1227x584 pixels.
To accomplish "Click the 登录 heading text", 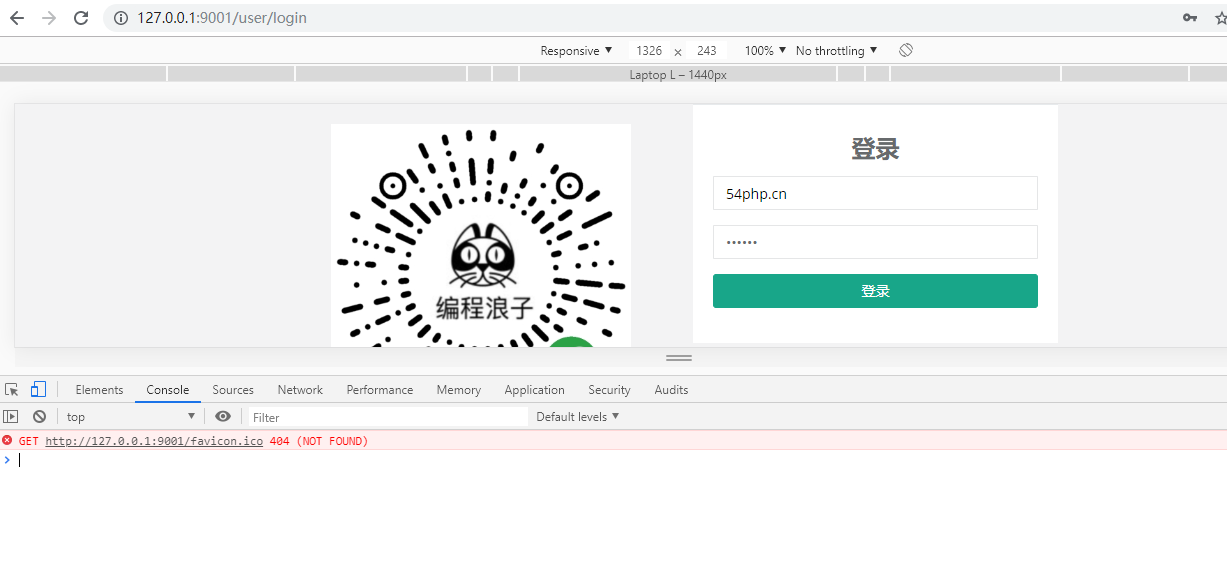I will (x=875, y=149).
